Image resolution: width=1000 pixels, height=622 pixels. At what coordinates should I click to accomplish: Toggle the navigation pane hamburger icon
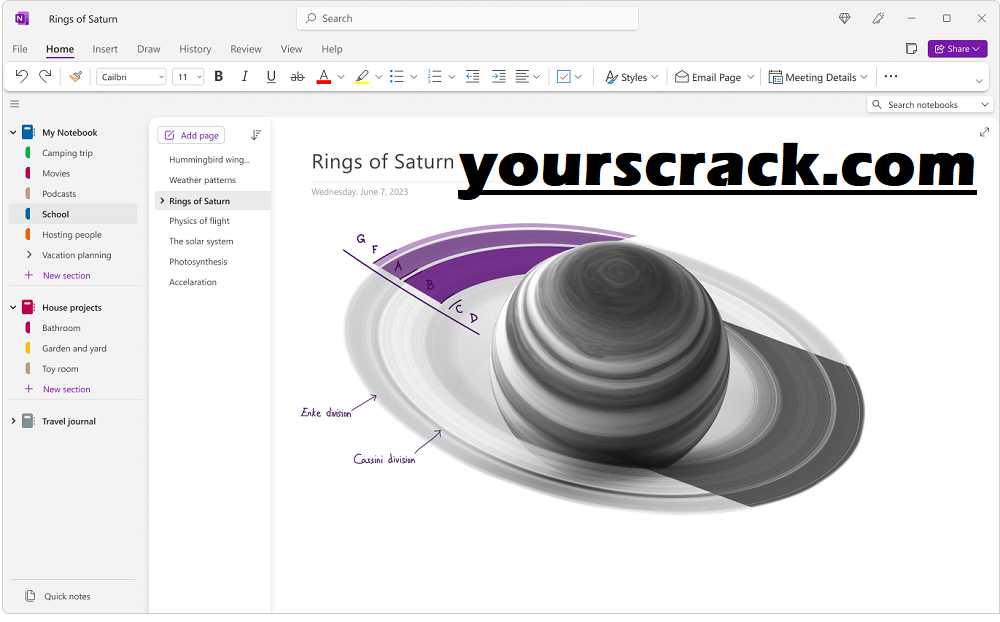tap(15, 104)
